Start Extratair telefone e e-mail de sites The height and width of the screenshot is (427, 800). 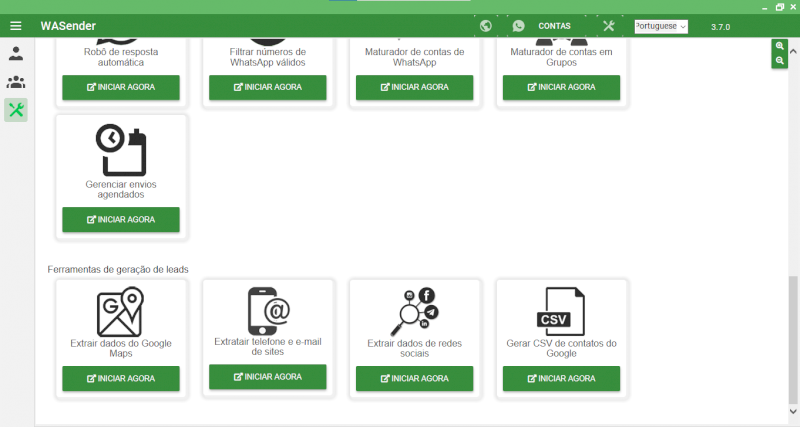[268, 377]
